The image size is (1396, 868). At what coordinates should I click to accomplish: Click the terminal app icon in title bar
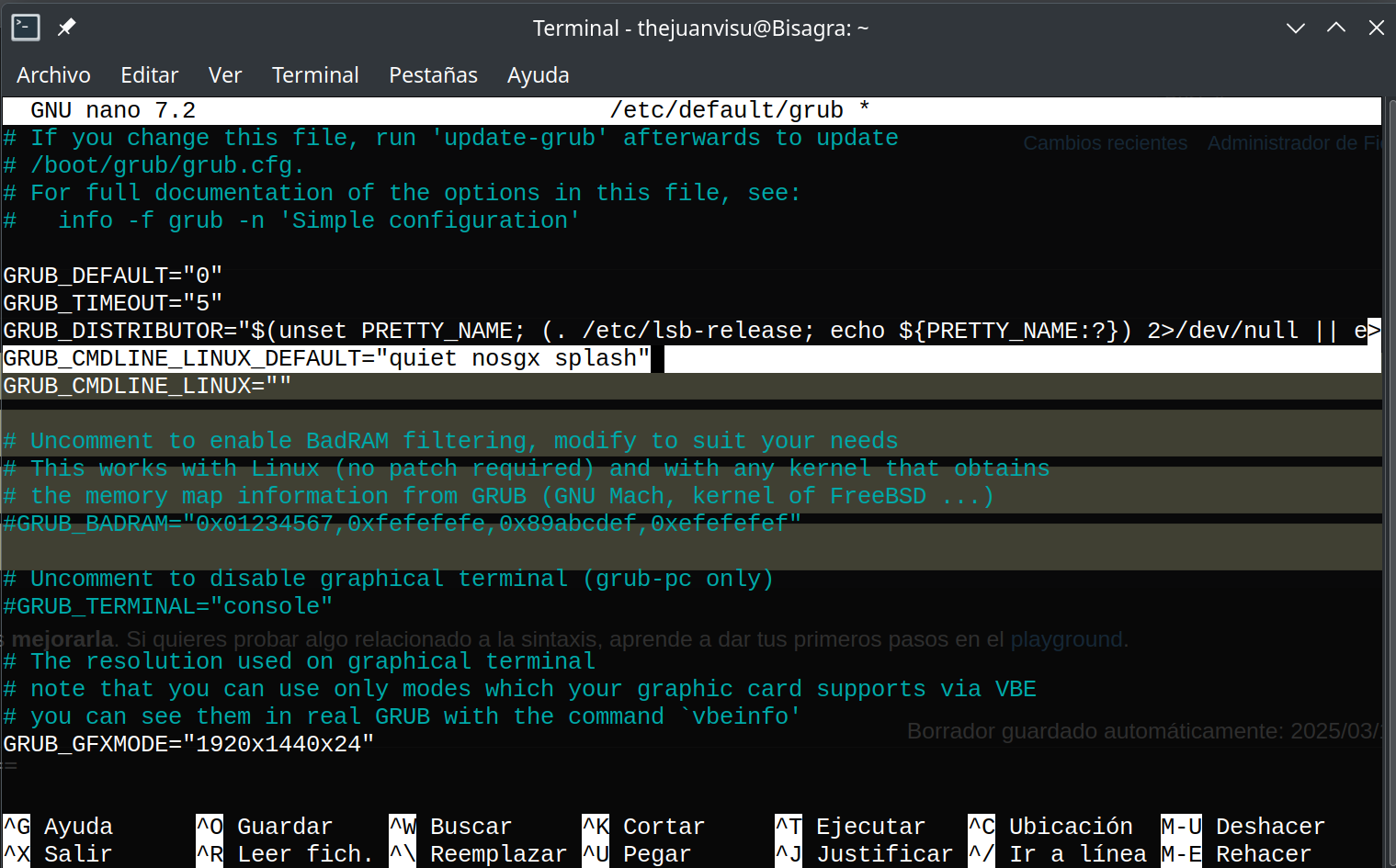pyautogui.click(x=25, y=28)
